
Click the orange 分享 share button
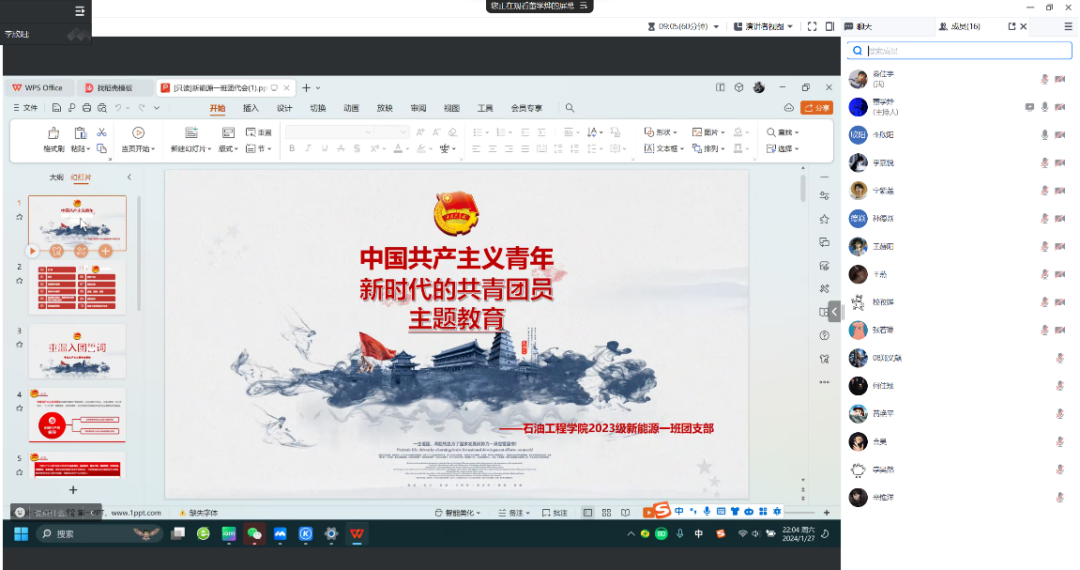point(816,108)
